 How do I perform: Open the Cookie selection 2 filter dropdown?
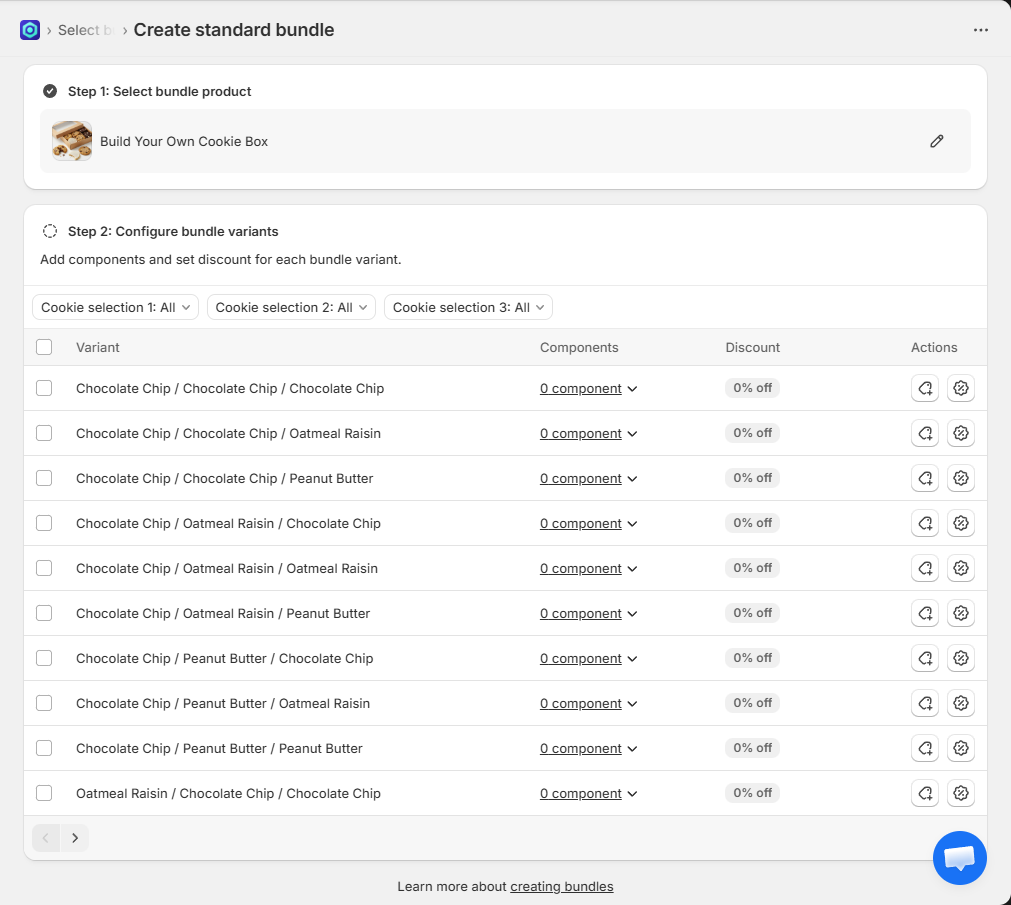click(x=291, y=307)
